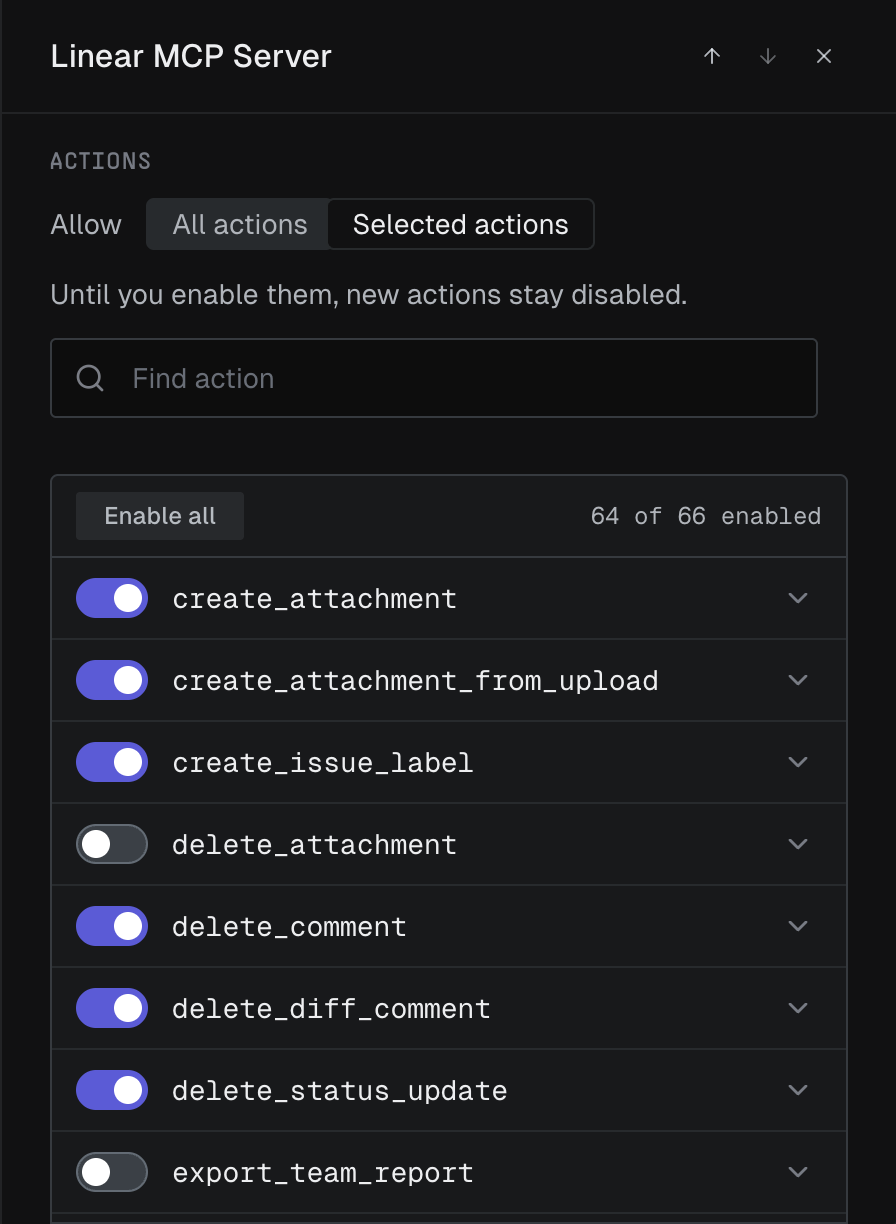This screenshot has height=1224, width=896.
Task: Disable the delete_comment switch
Action: click(112, 926)
